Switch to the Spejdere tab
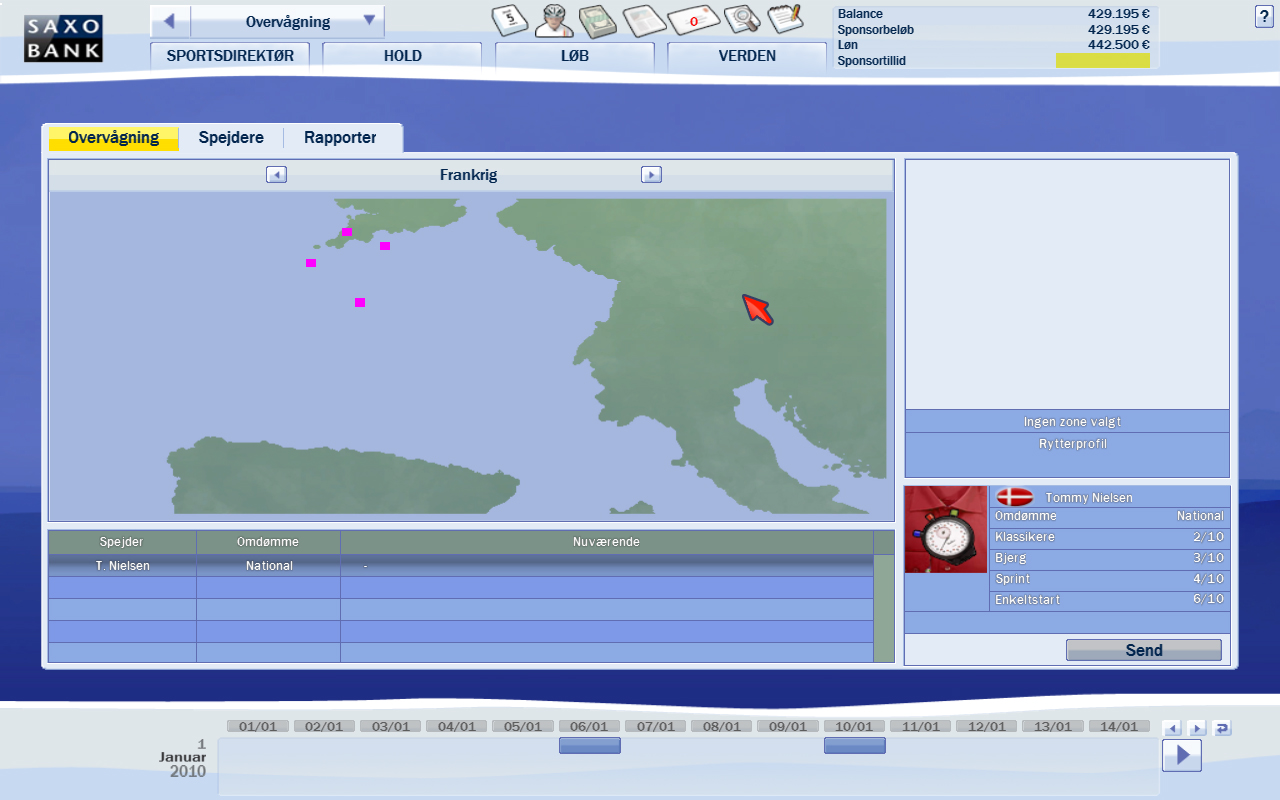 point(231,138)
